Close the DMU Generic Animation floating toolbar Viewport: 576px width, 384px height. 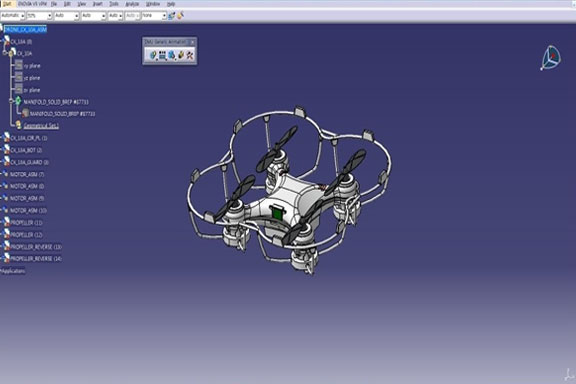[x=192, y=42]
